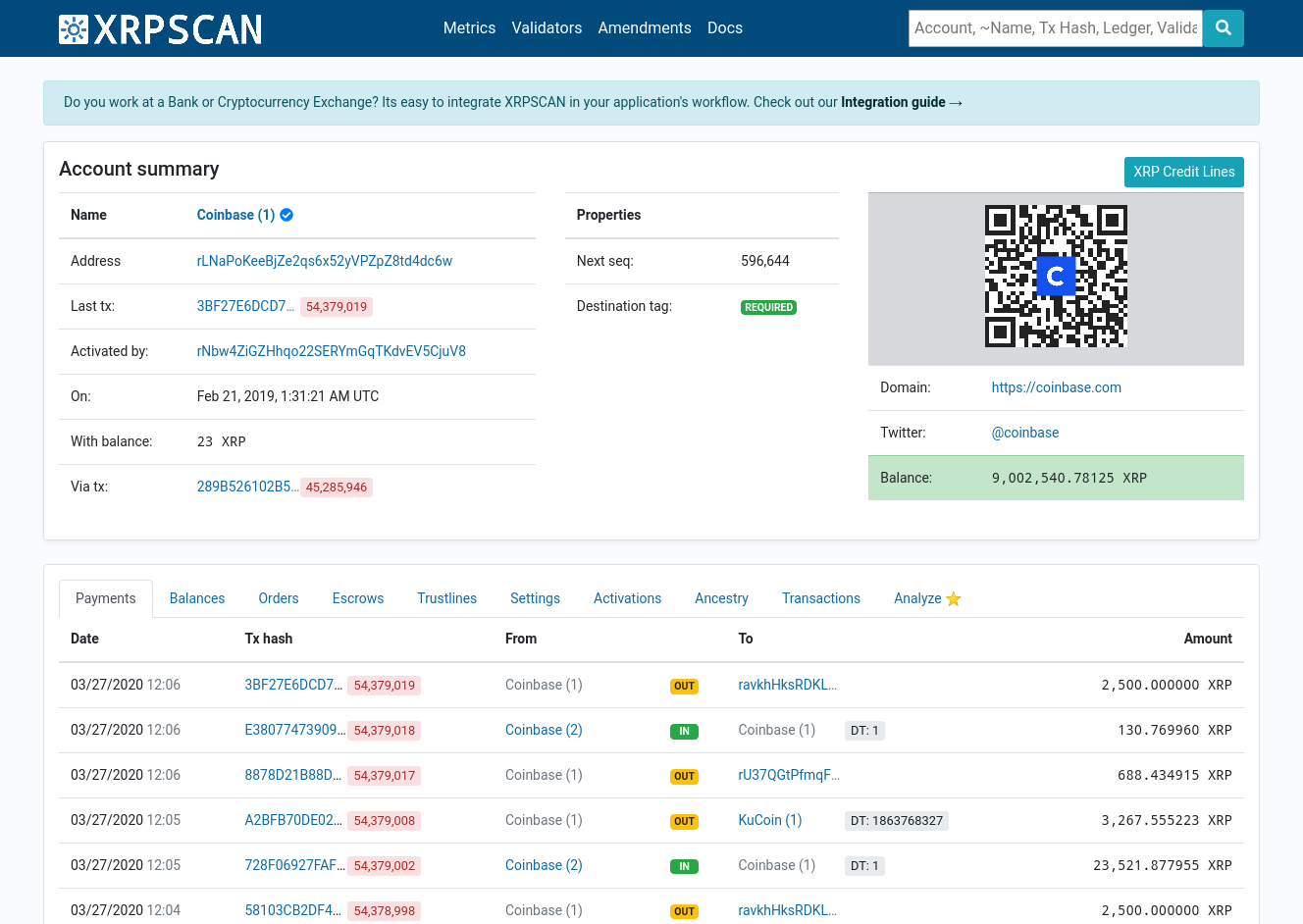The height and width of the screenshot is (924, 1303).
Task: Click the XRP Credit Lines button
Action: (1183, 172)
